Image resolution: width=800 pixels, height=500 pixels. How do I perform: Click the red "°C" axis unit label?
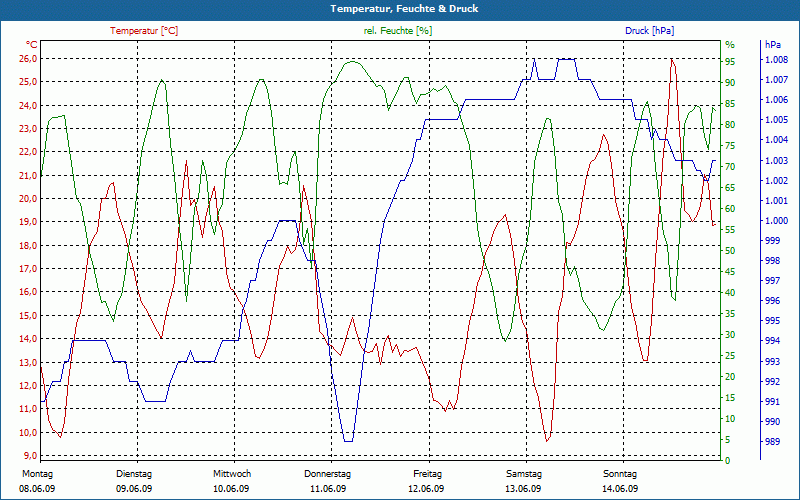pyautogui.click(x=32, y=44)
